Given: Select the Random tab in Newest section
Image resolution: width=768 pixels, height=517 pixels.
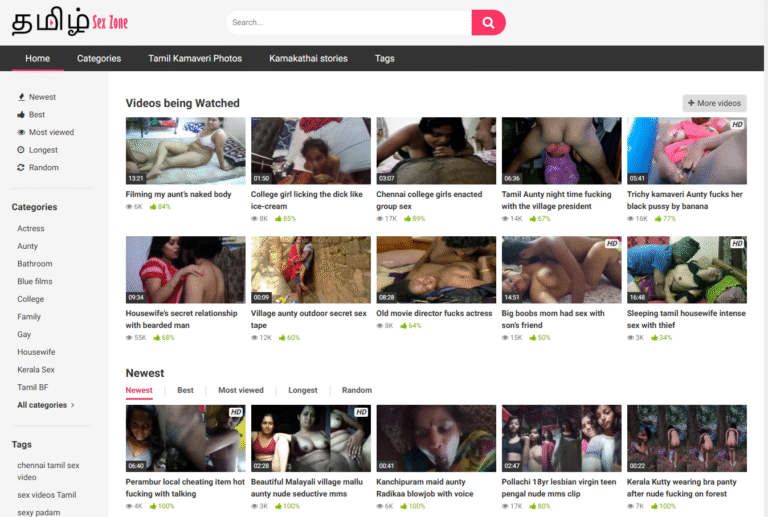Looking at the screenshot, I should tap(357, 390).
